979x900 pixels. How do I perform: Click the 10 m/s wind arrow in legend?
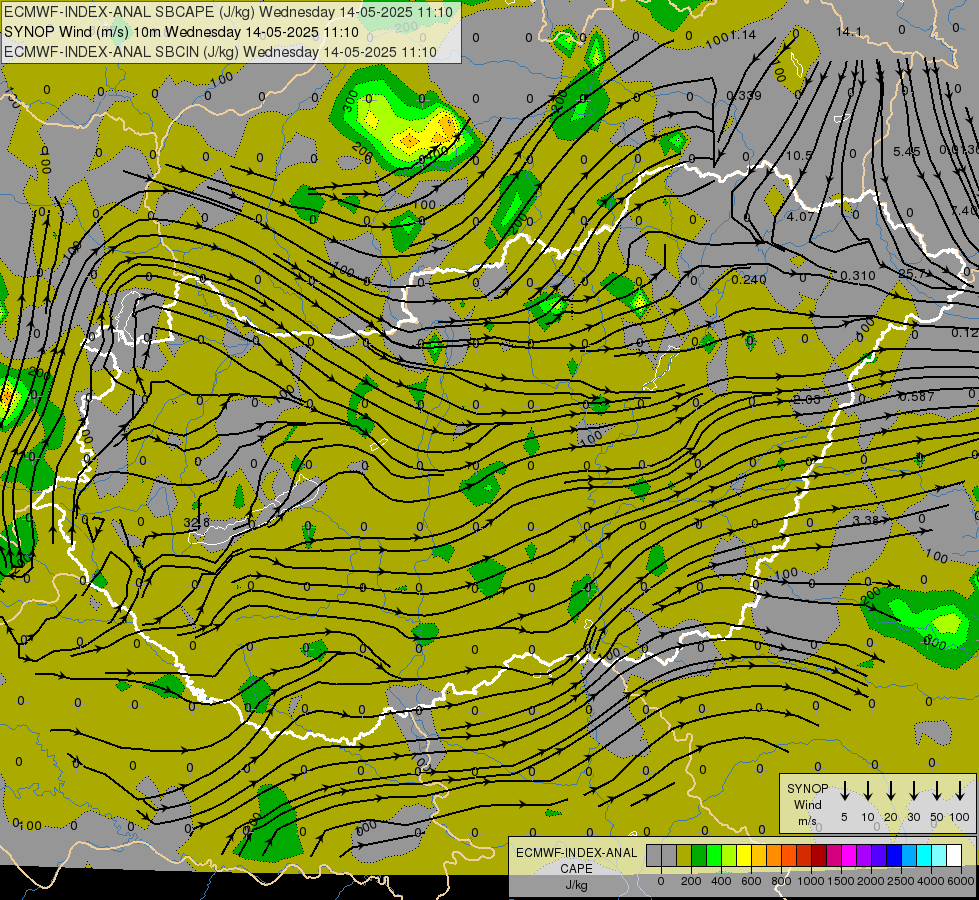(867, 790)
